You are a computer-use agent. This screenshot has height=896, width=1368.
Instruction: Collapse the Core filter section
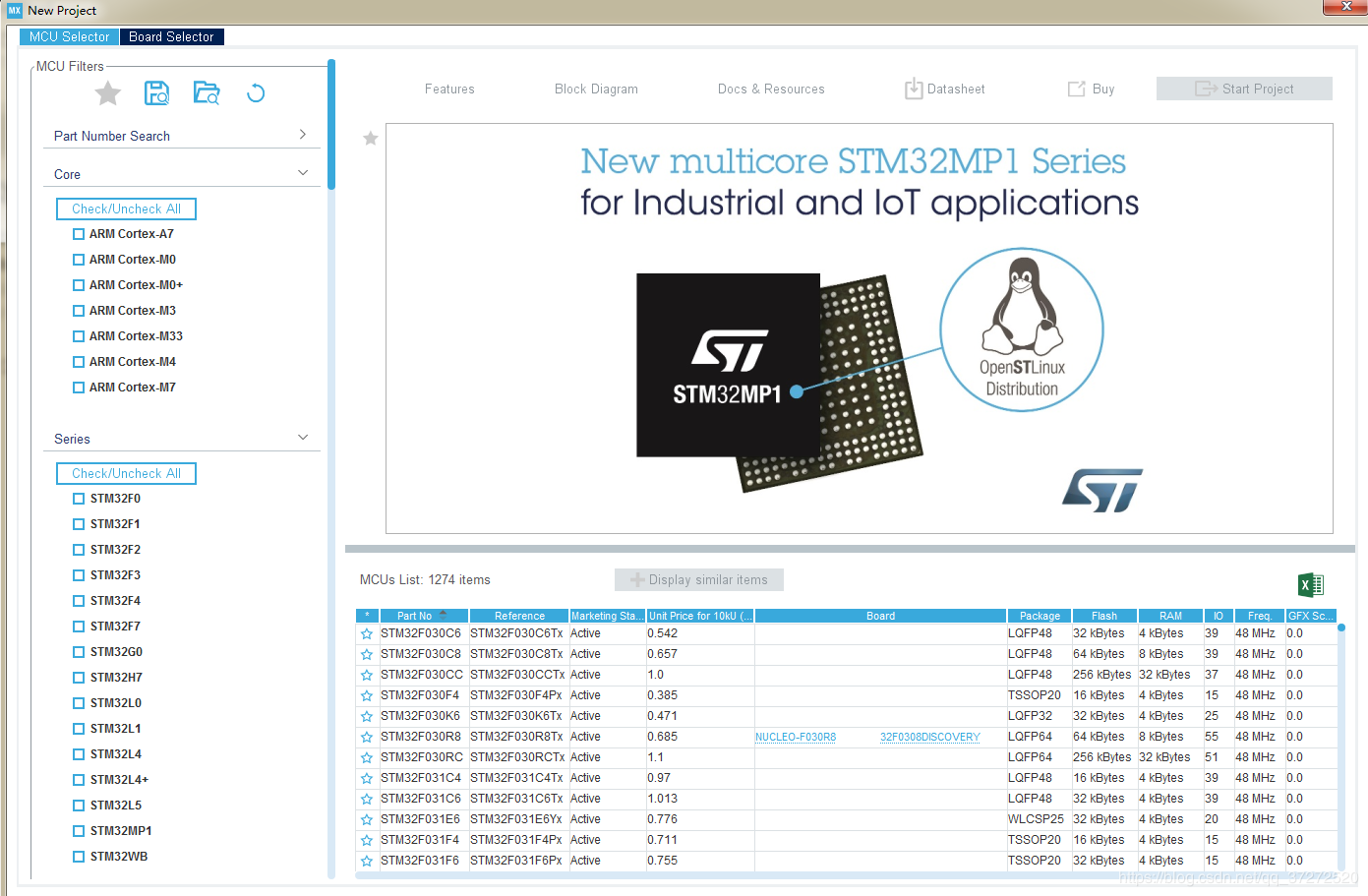click(x=302, y=173)
